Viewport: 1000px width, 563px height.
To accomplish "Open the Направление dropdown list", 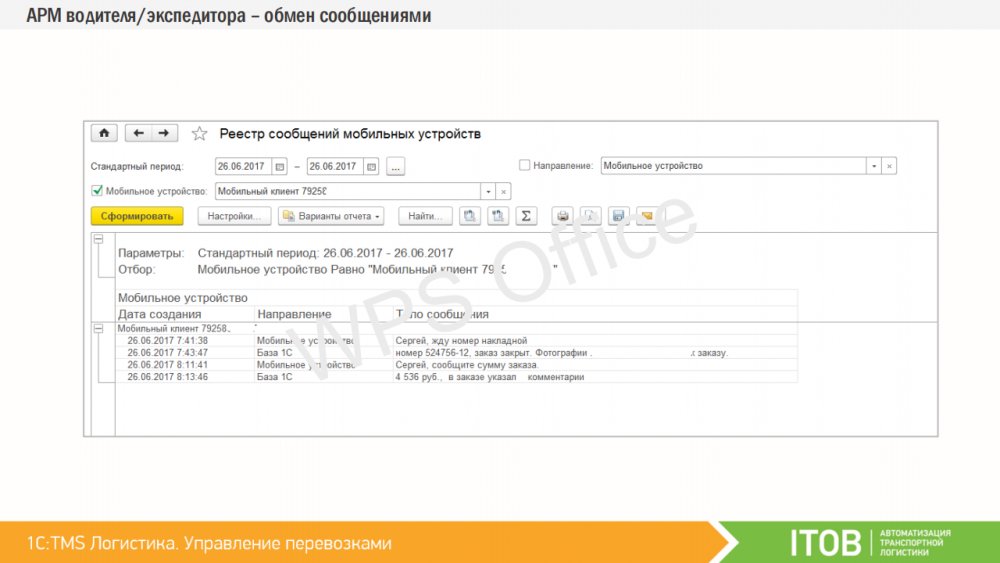I will (x=874, y=166).
